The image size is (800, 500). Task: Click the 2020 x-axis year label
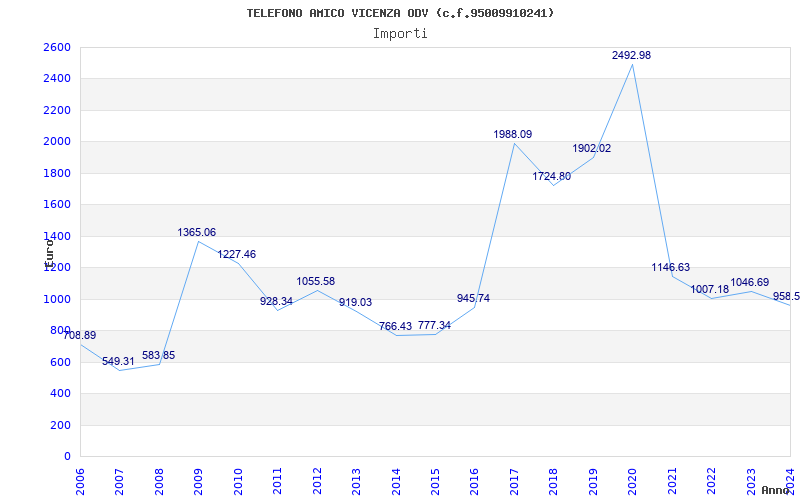point(633,482)
